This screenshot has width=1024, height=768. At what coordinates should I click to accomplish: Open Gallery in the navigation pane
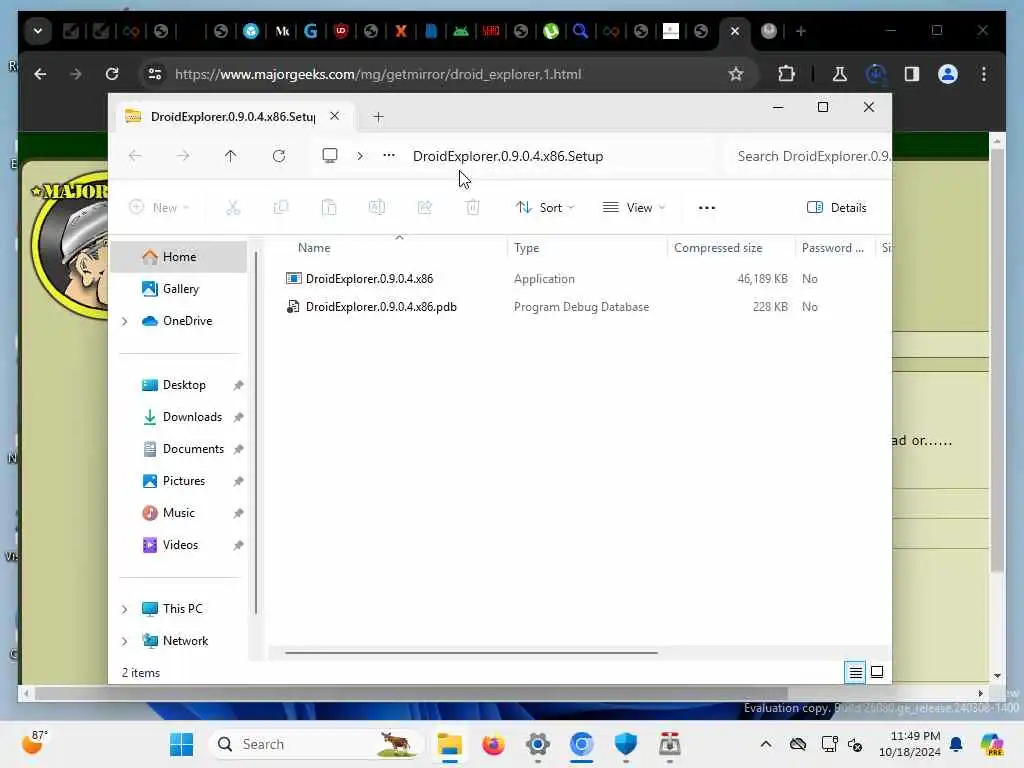tap(179, 289)
